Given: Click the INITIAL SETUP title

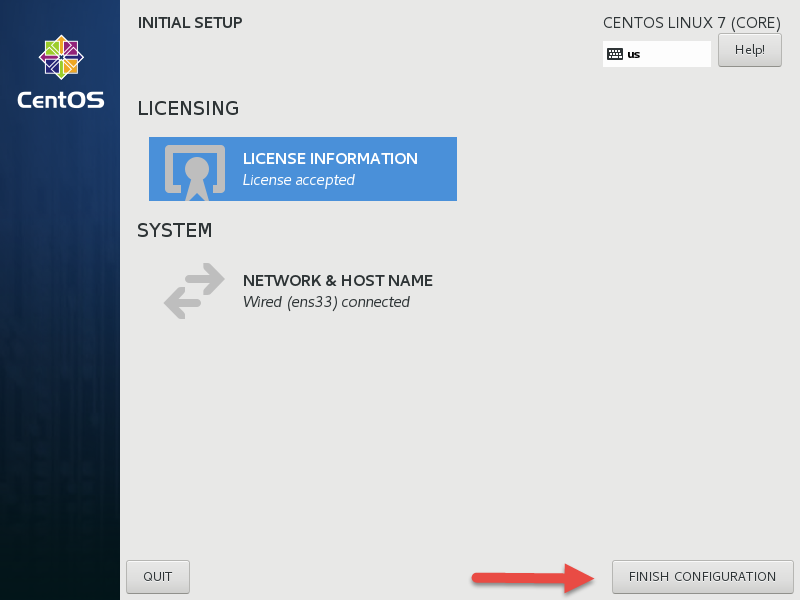Looking at the screenshot, I should [x=190, y=23].
